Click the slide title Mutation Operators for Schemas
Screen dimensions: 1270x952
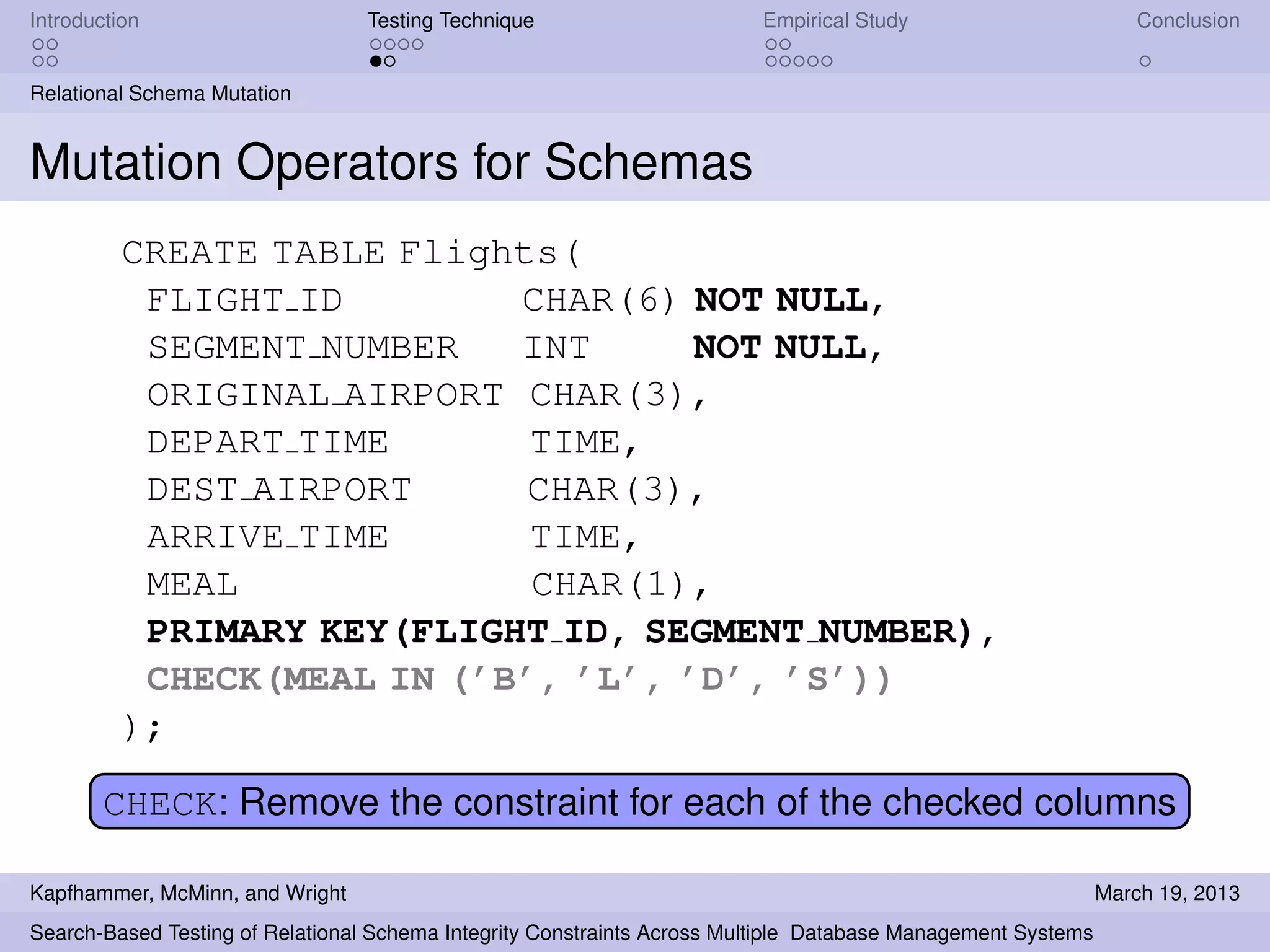(391, 162)
